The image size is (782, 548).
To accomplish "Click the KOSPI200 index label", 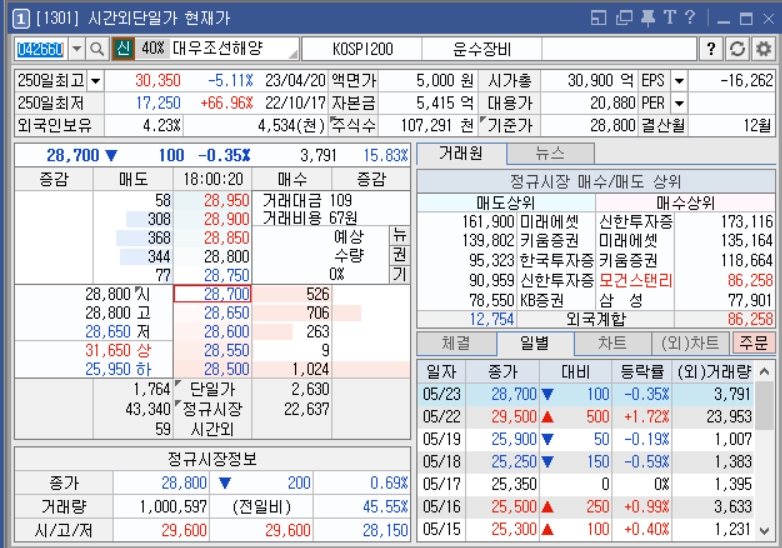I will 363,49.
